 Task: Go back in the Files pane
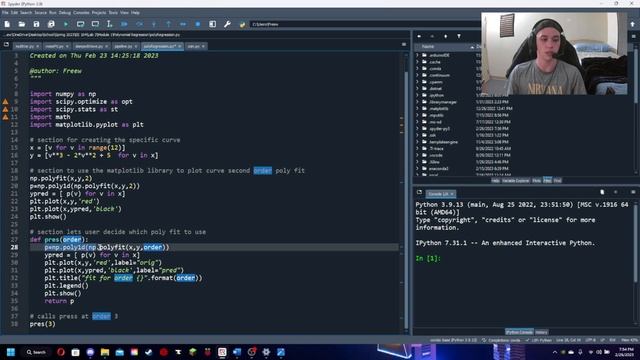point(419,36)
